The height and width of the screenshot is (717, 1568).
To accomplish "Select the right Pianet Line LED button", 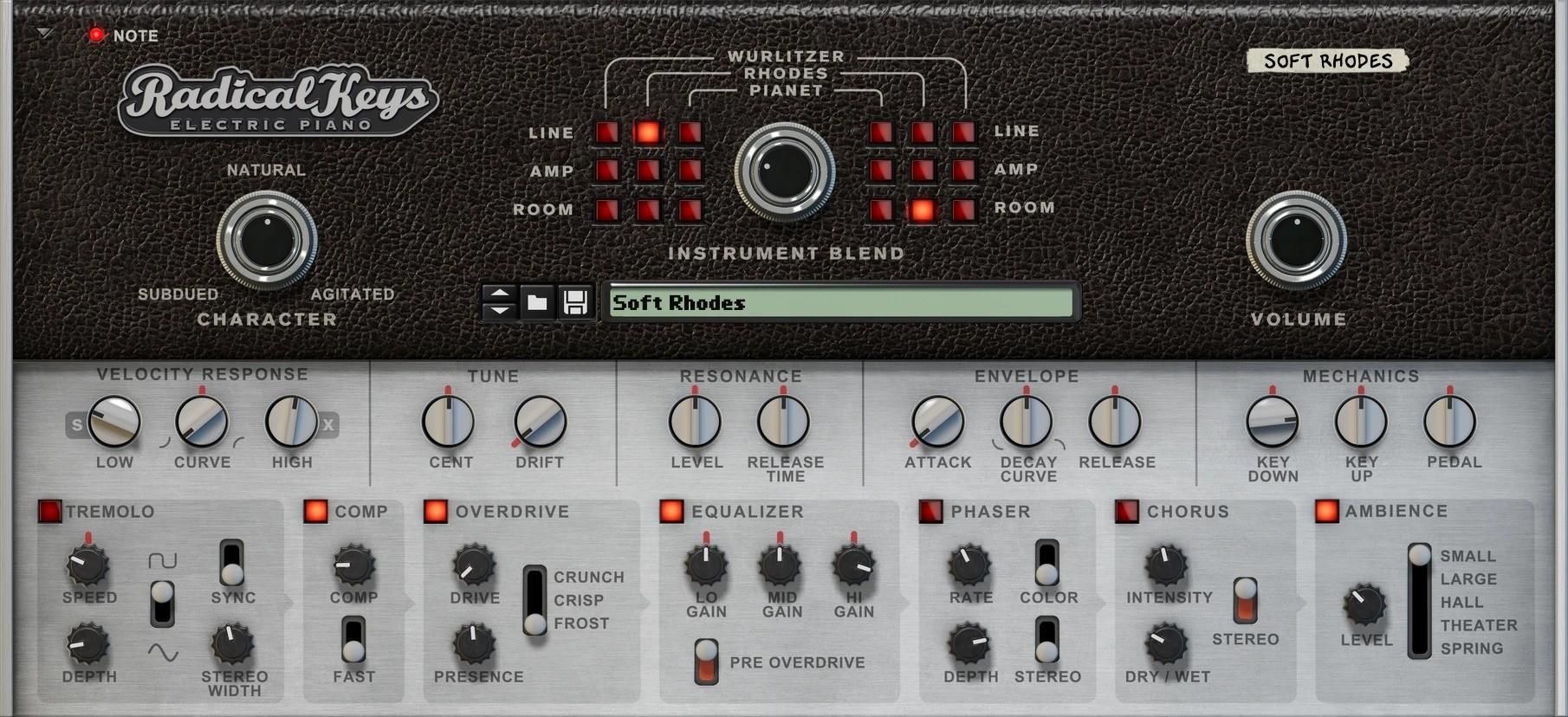I will coord(881,132).
